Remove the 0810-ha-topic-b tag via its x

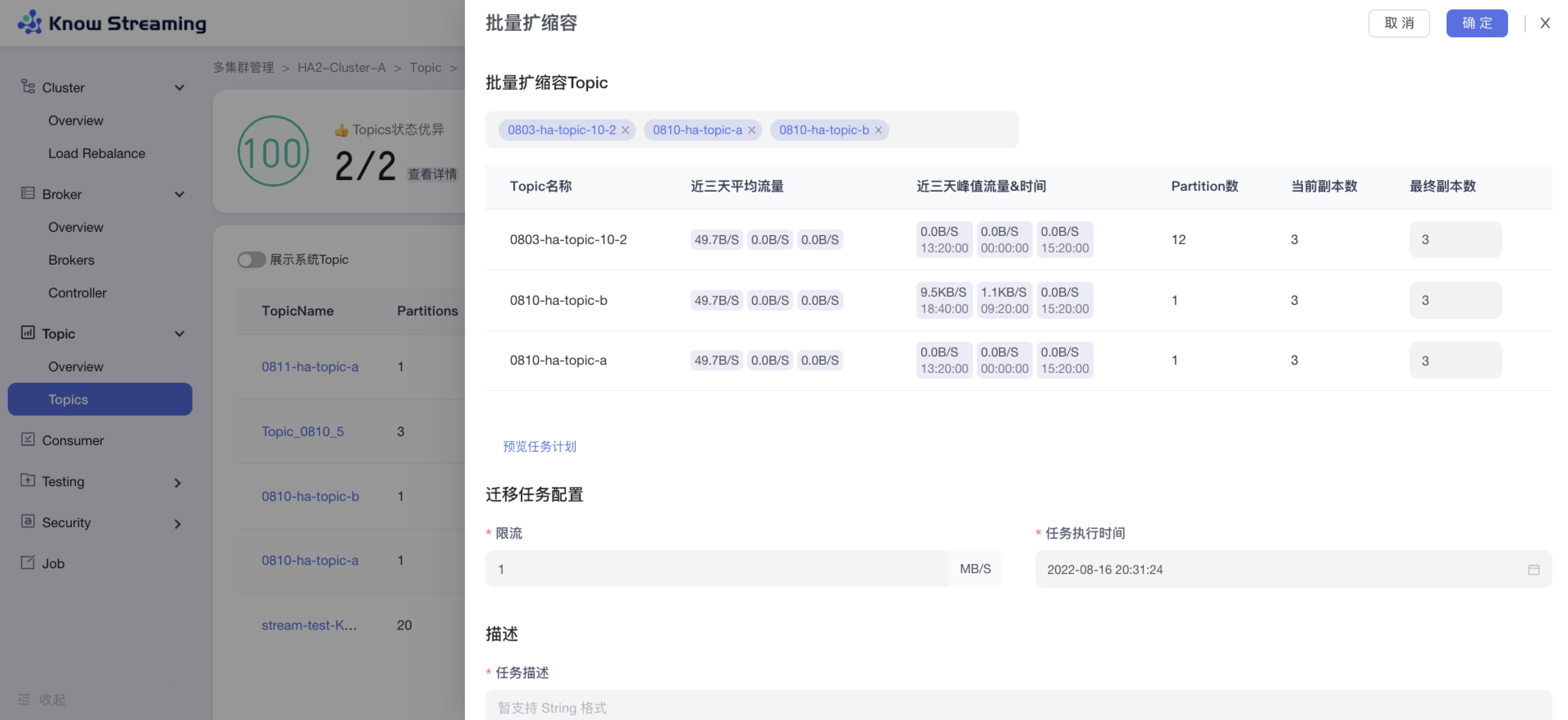878,130
